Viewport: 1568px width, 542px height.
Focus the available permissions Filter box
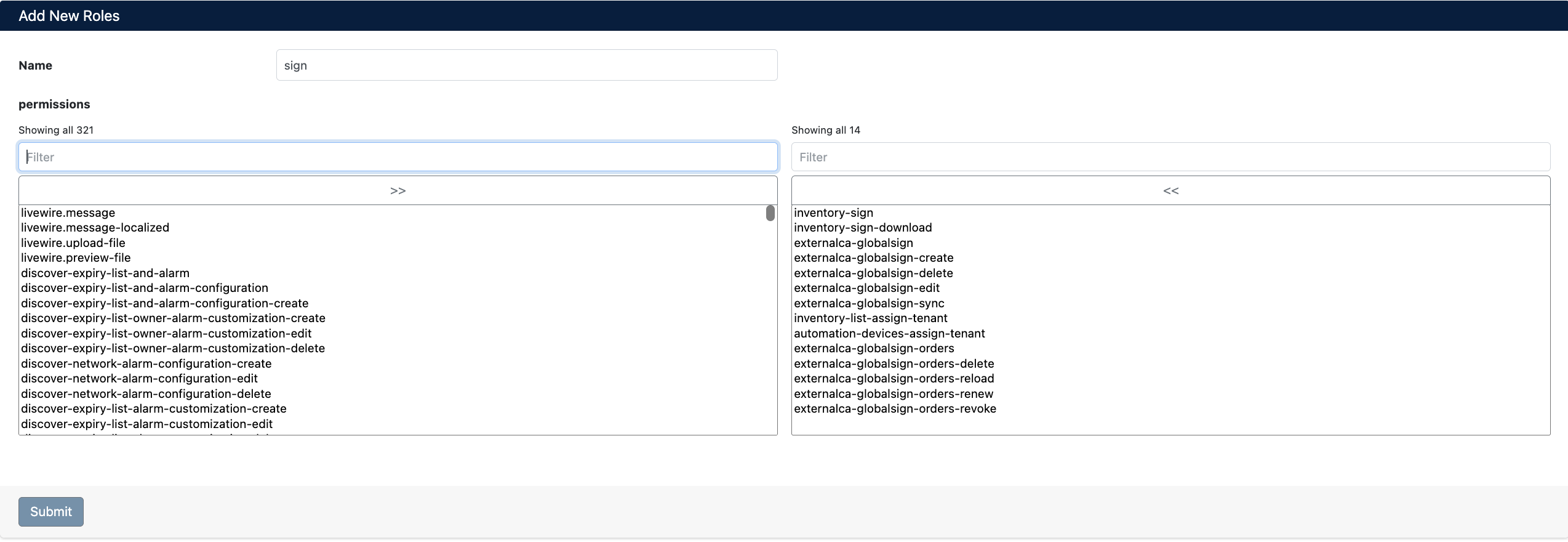coord(398,157)
